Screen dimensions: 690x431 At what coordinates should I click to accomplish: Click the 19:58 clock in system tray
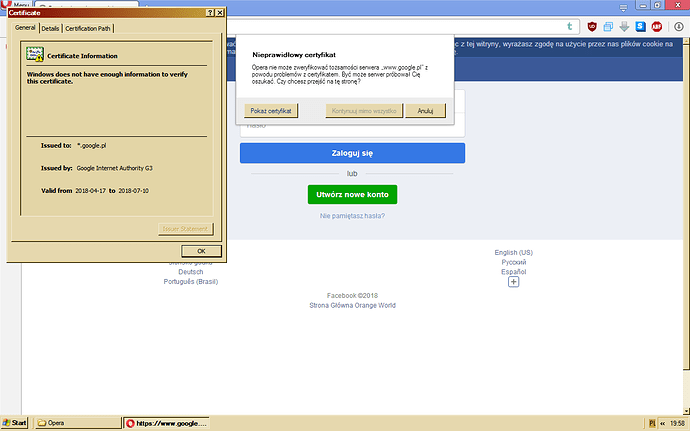click(677, 424)
